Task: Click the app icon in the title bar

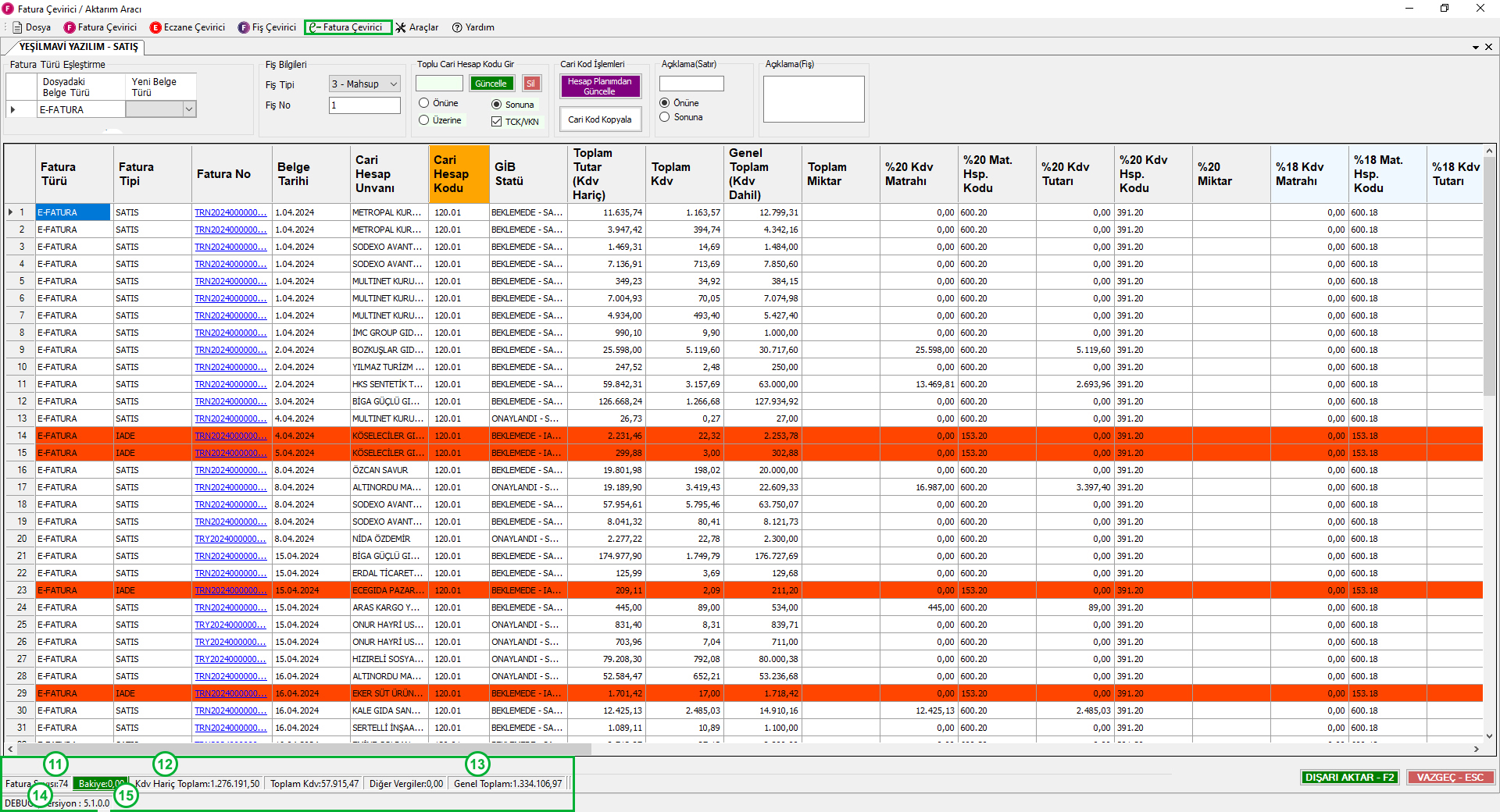Action: [x=9, y=9]
